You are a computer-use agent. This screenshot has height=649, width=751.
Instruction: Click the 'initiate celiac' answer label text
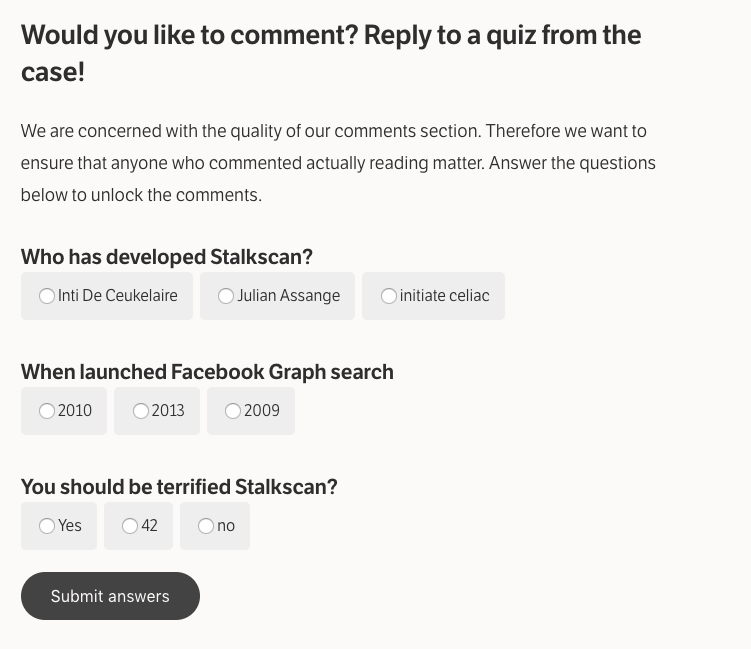point(444,296)
